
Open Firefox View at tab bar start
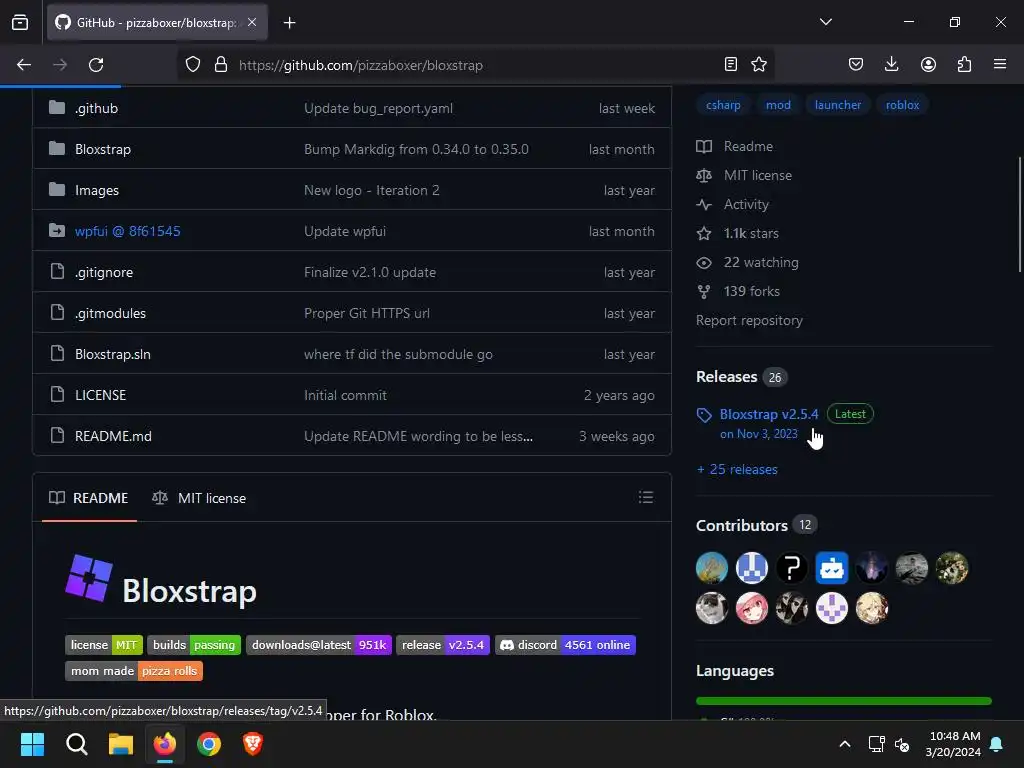tap(20, 23)
